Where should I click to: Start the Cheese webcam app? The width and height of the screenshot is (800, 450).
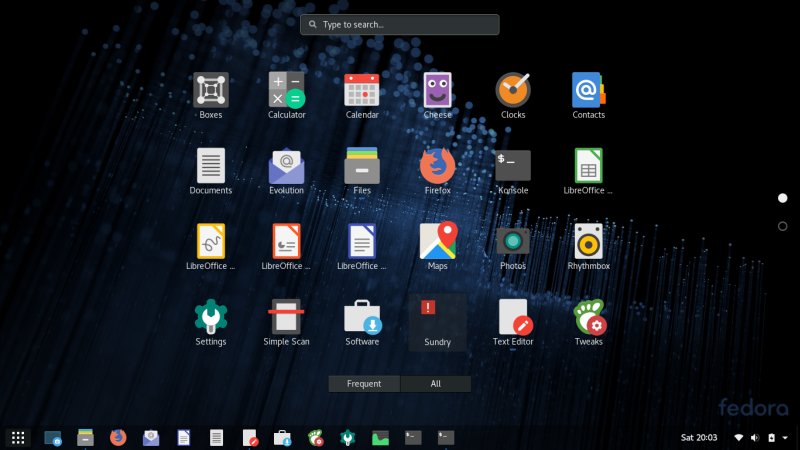[x=437, y=96]
